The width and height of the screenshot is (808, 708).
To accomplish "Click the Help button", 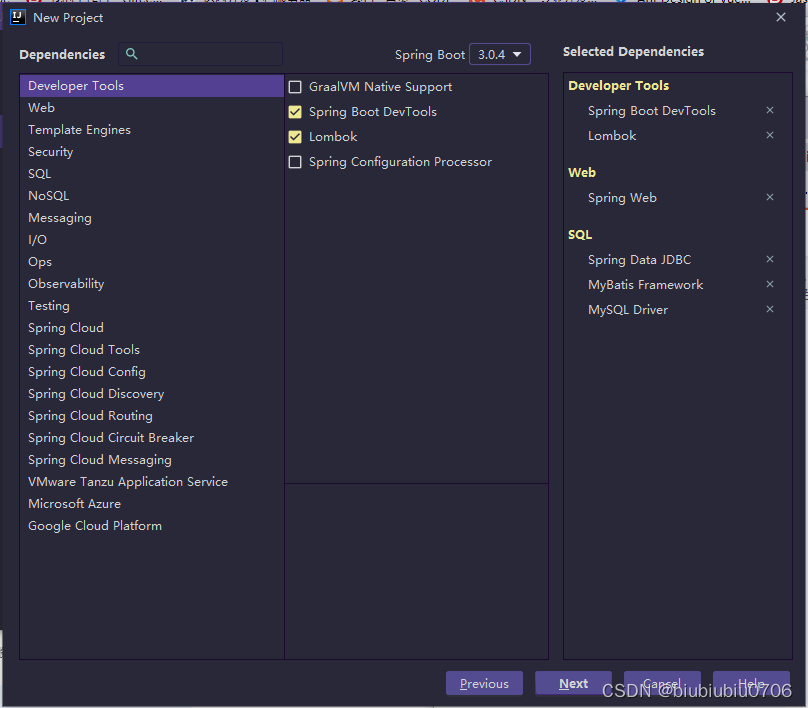I will coord(751,683).
